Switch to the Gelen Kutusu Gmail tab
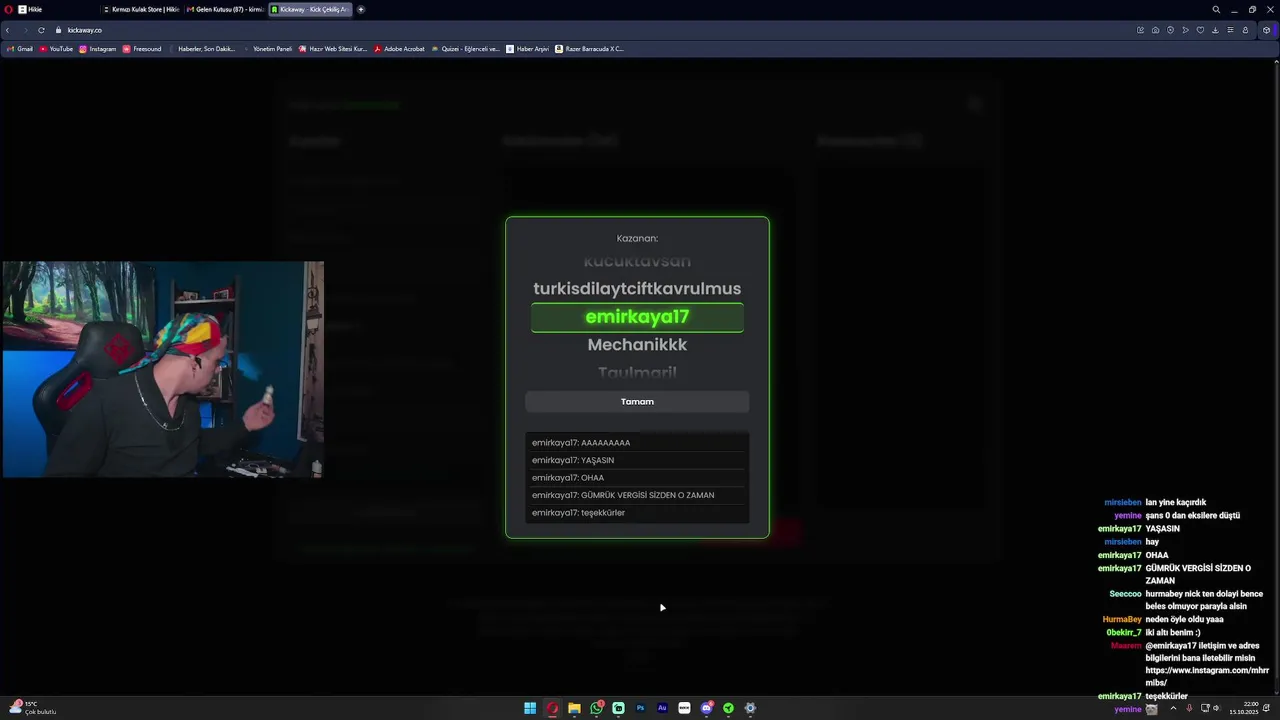This screenshot has height=720, width=1280. [x=225, y=9]
